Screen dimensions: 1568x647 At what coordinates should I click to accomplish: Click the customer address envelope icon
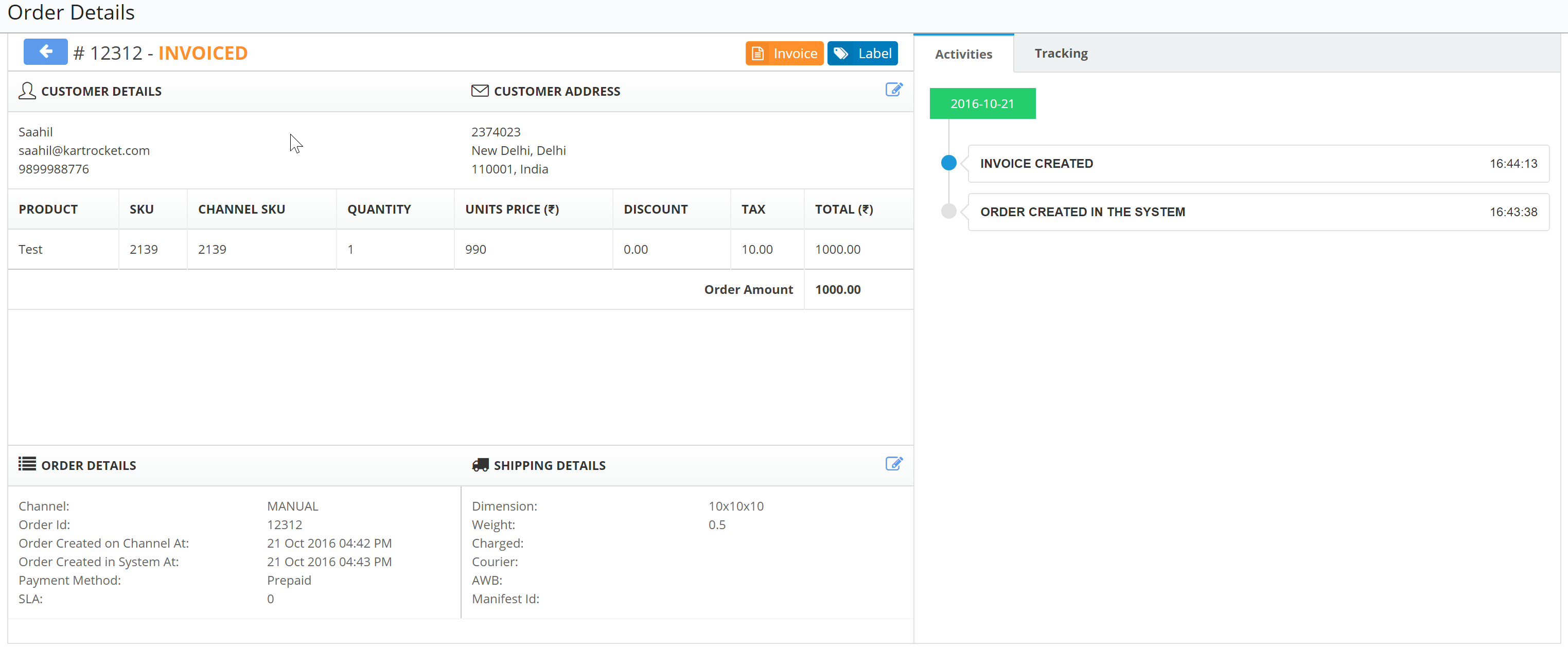[x=480, y=91]
